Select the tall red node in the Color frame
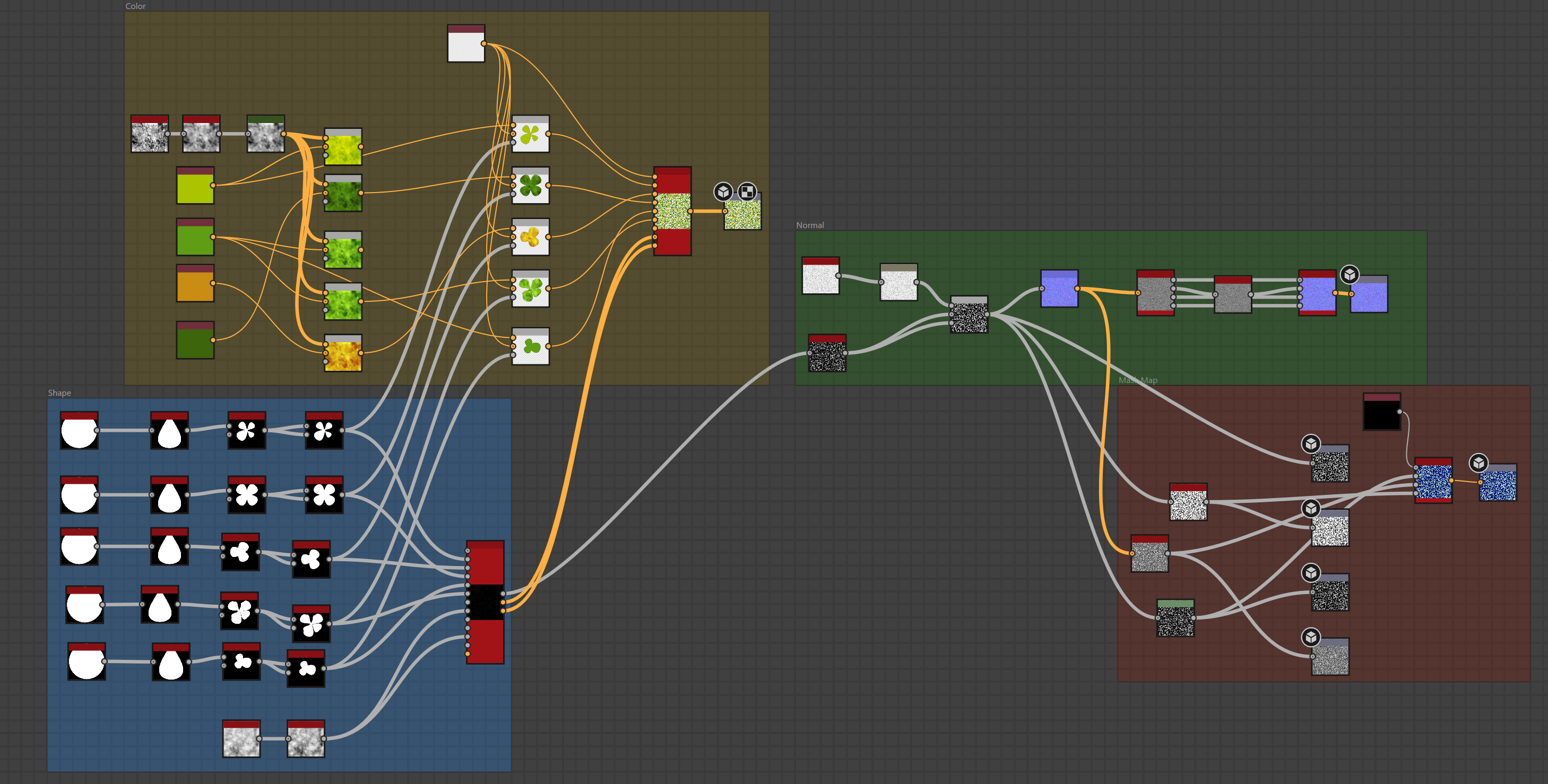The height and width of the screenshot is (784, 1548). coord(672,212)
